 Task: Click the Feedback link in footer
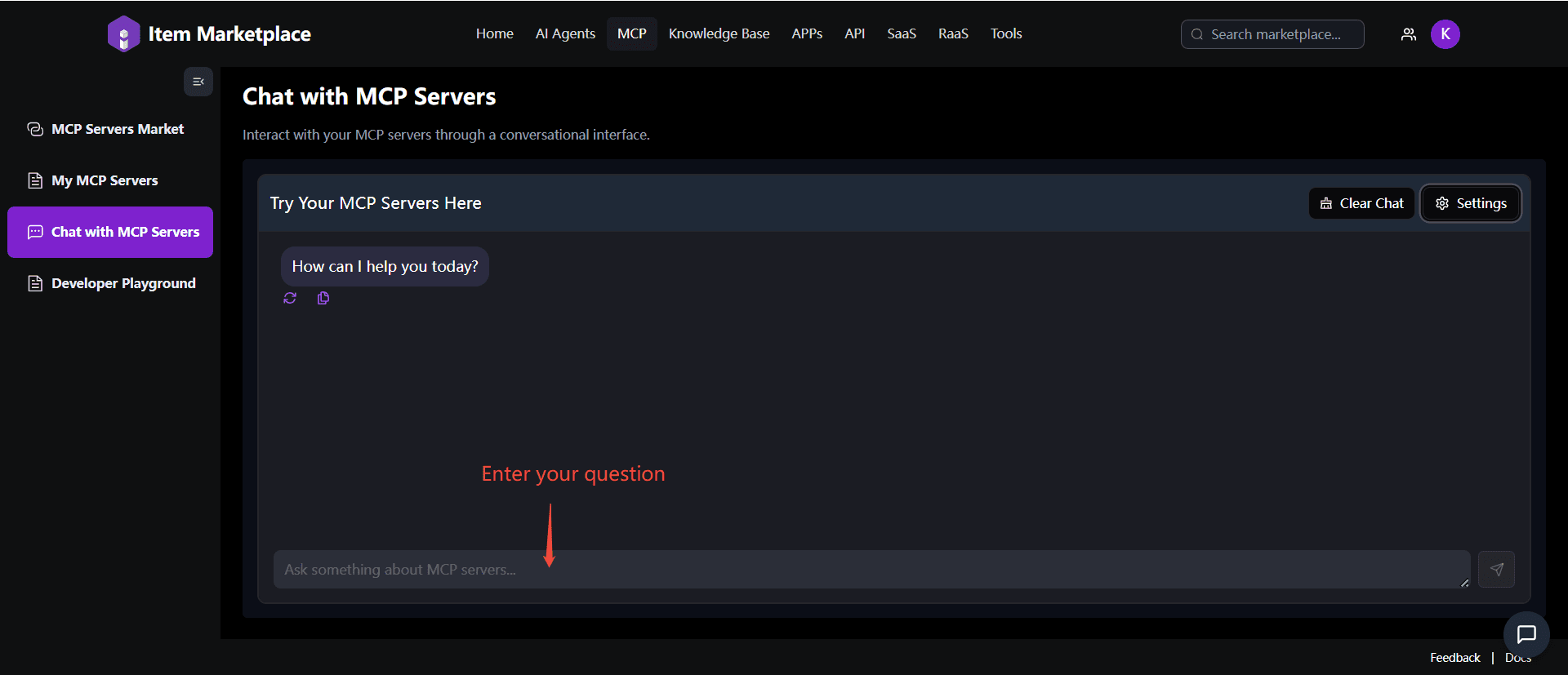click(1454, 658)
